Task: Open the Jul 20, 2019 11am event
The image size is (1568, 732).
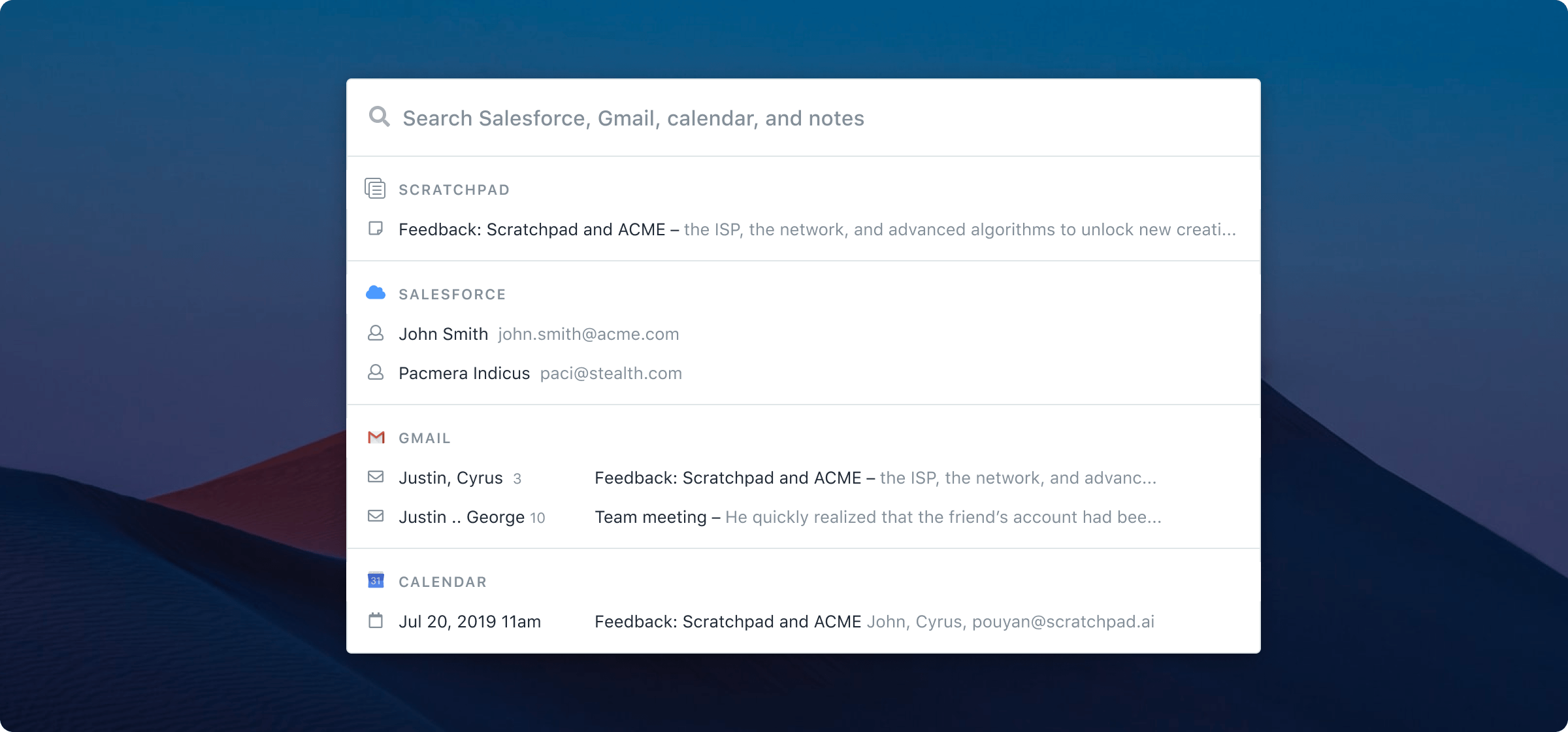Action: (x=470, y=622)
